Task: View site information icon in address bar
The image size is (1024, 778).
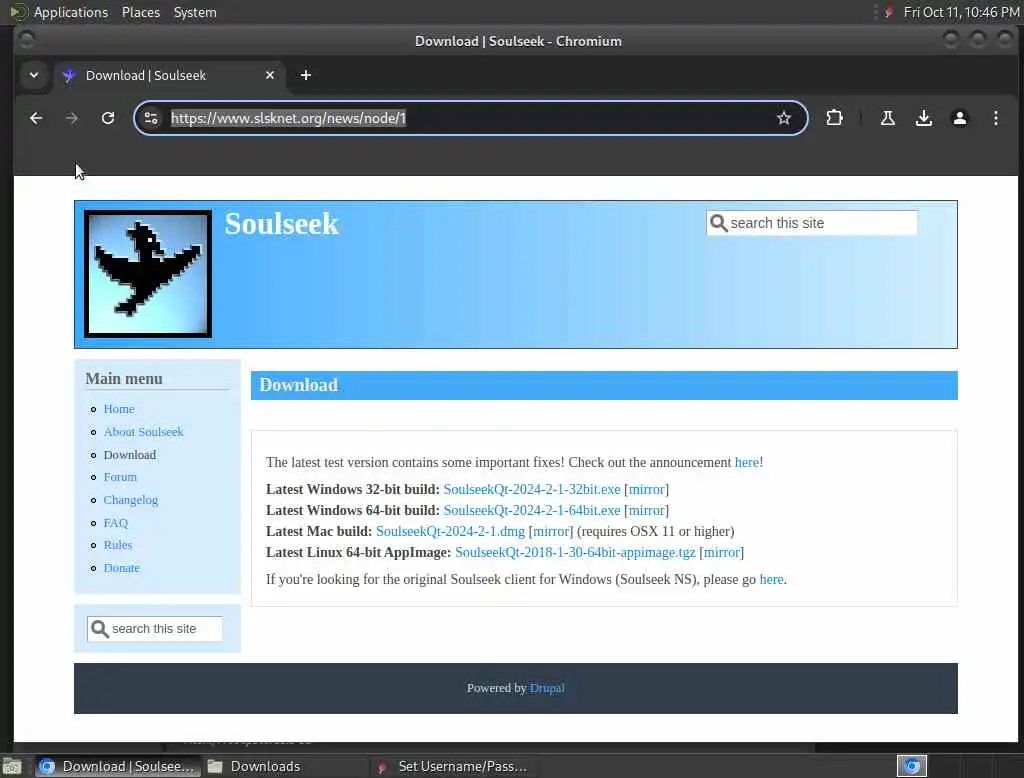Action: pyautogui.click(x=151, y=118)
